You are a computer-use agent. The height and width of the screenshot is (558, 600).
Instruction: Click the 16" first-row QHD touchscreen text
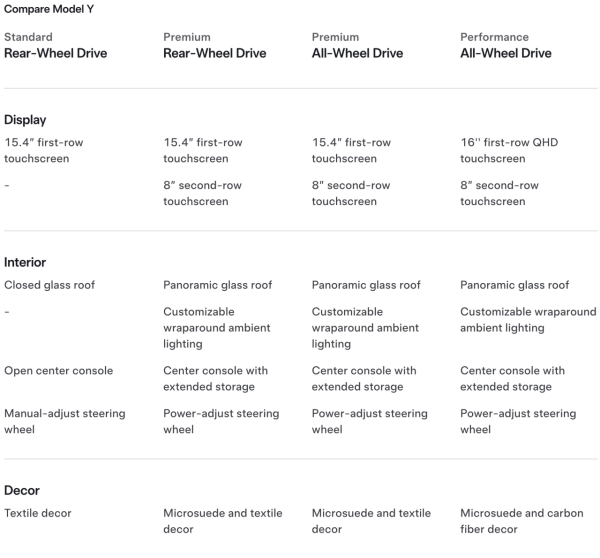pos(508,150)
